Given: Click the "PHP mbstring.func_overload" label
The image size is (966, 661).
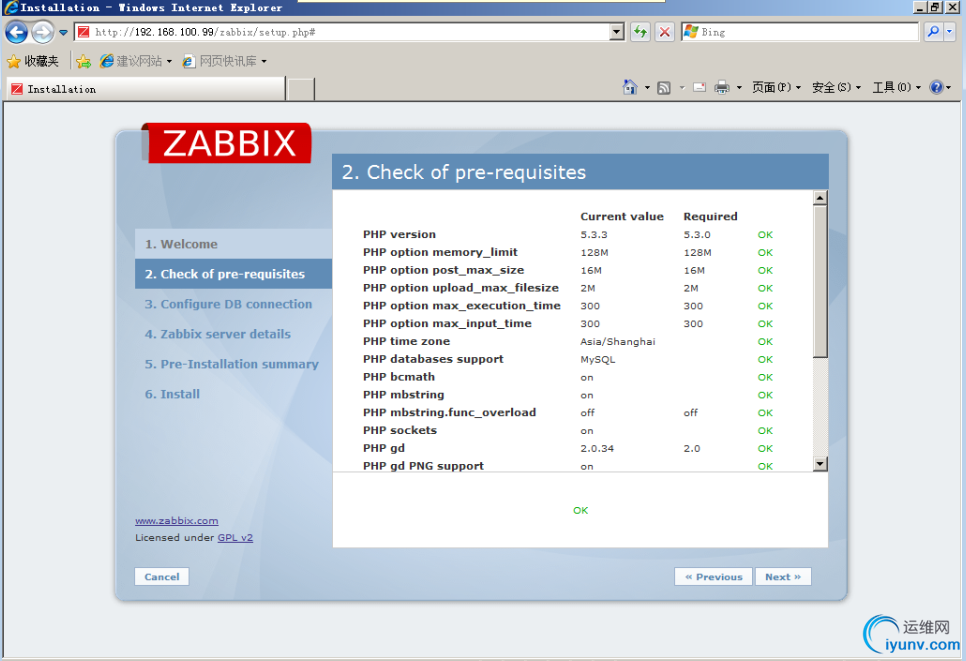Looking at the screenshot, I should (x=449, y=413).
